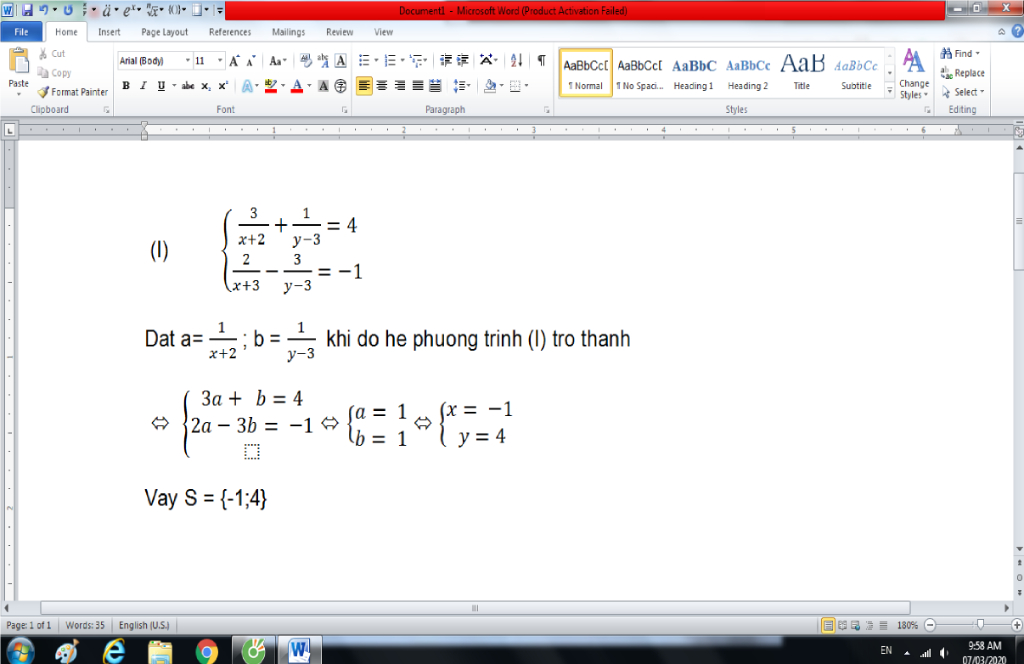Click the horizontal scrollbar at bottom
Viewport: 1024px width, 664px height.
pyautogui.click(x=475, y=608)
